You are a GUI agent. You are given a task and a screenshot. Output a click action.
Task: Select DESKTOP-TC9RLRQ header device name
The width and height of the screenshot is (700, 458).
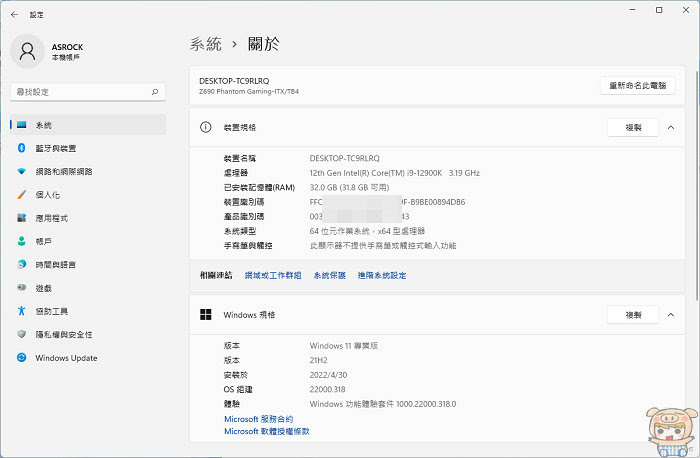coord(234,81)
